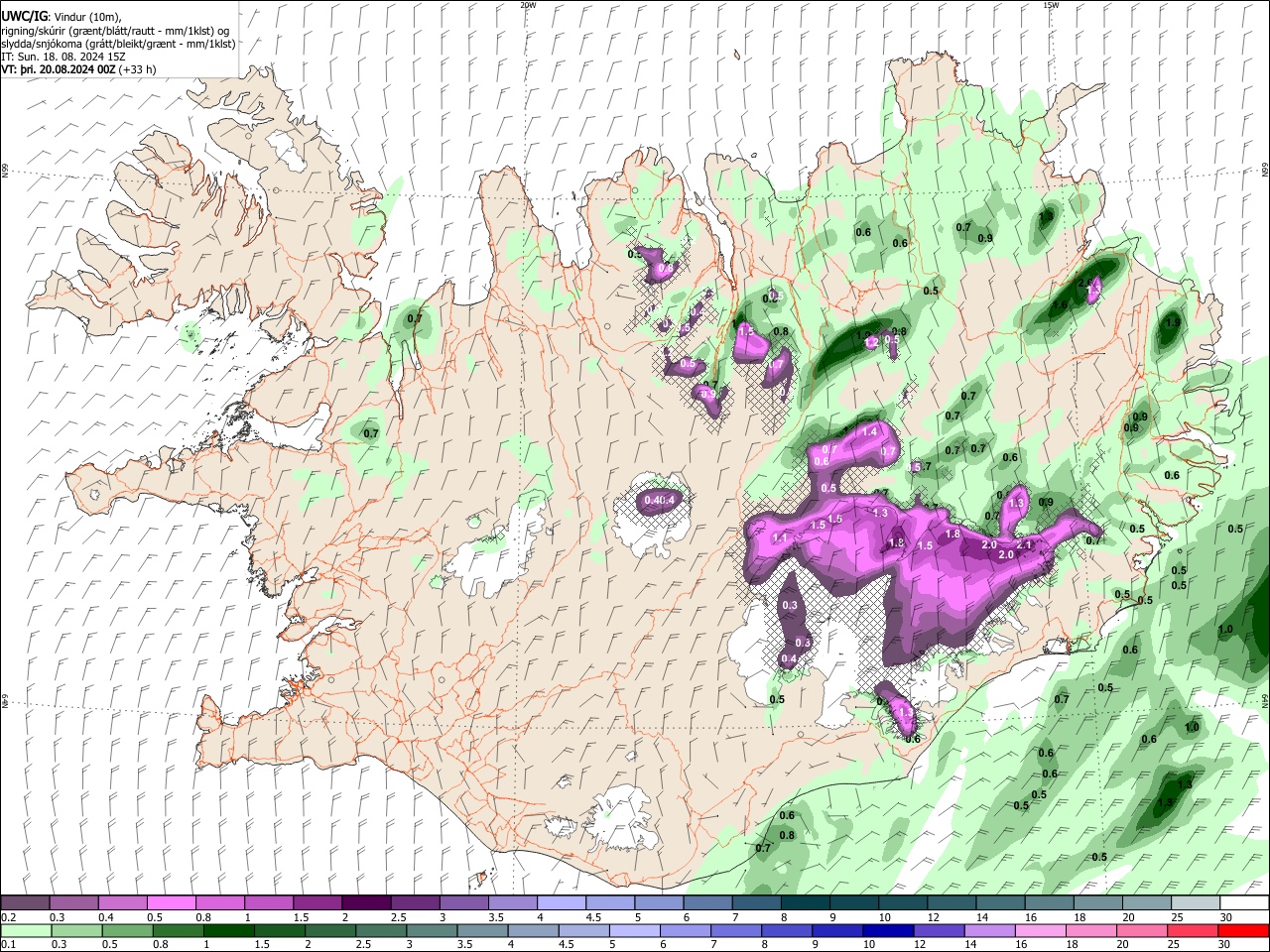The width and height of the screenshot is (1270, 952).
Task: Click the '0.40.4' label over the central glacier
Action: point(660,501)
